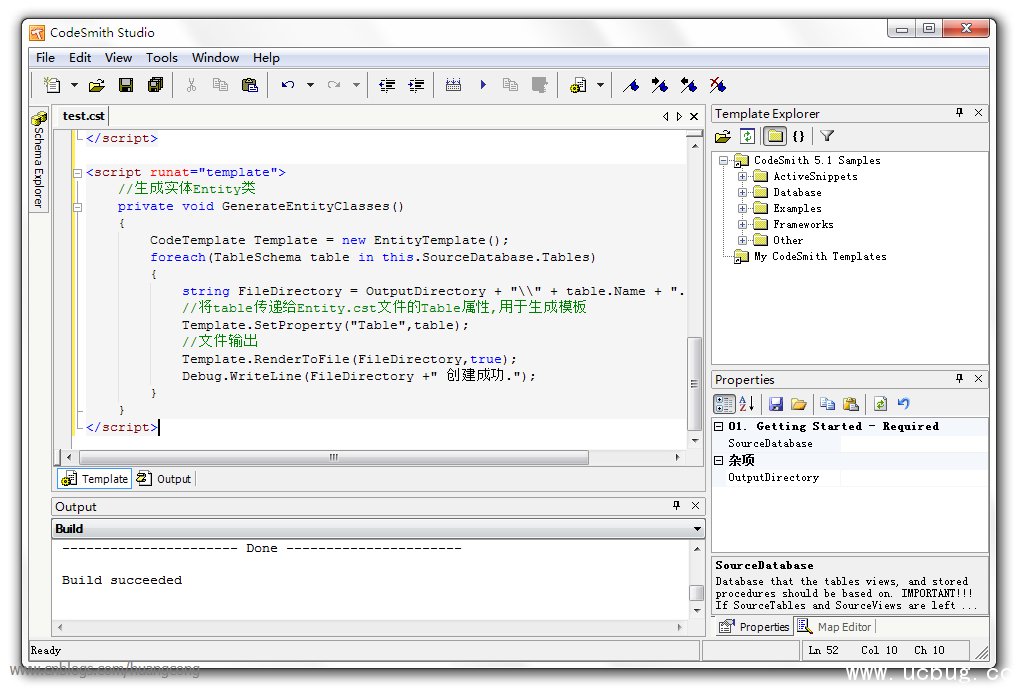
Task: Click the Properties open property set icon
Action: pos(799,404)
